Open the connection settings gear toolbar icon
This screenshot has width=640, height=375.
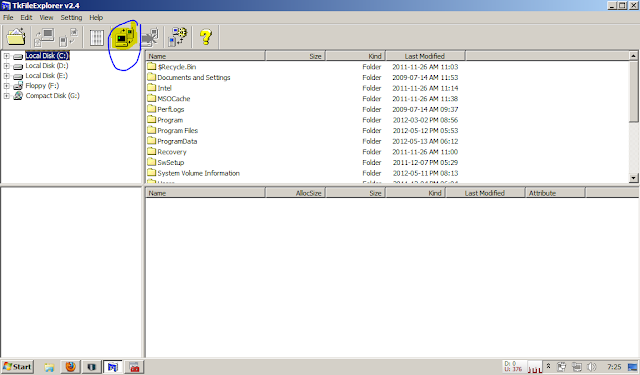(178, 37)
